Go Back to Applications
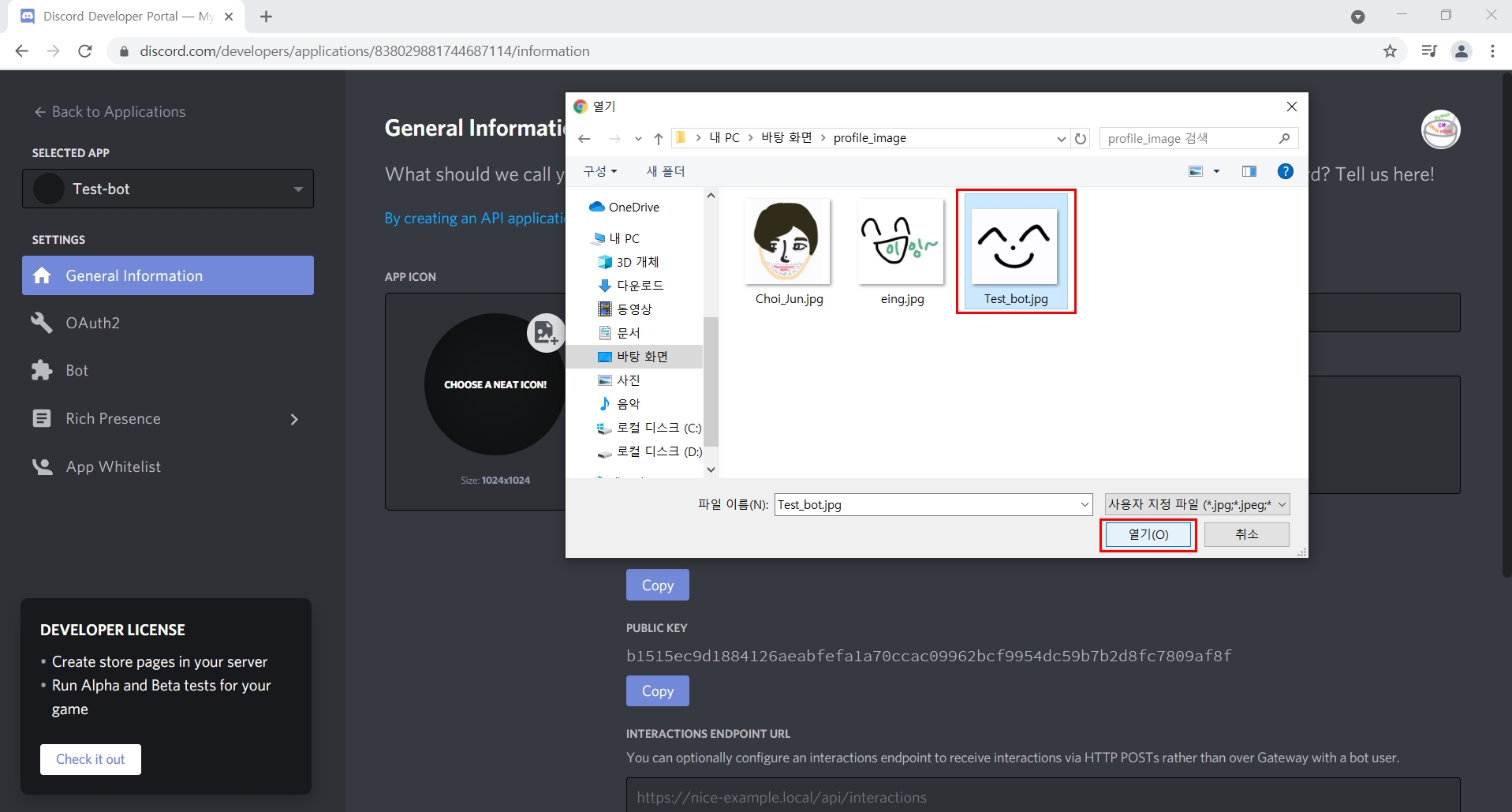Screen dimensions: 1512x812 pos(110,112)
